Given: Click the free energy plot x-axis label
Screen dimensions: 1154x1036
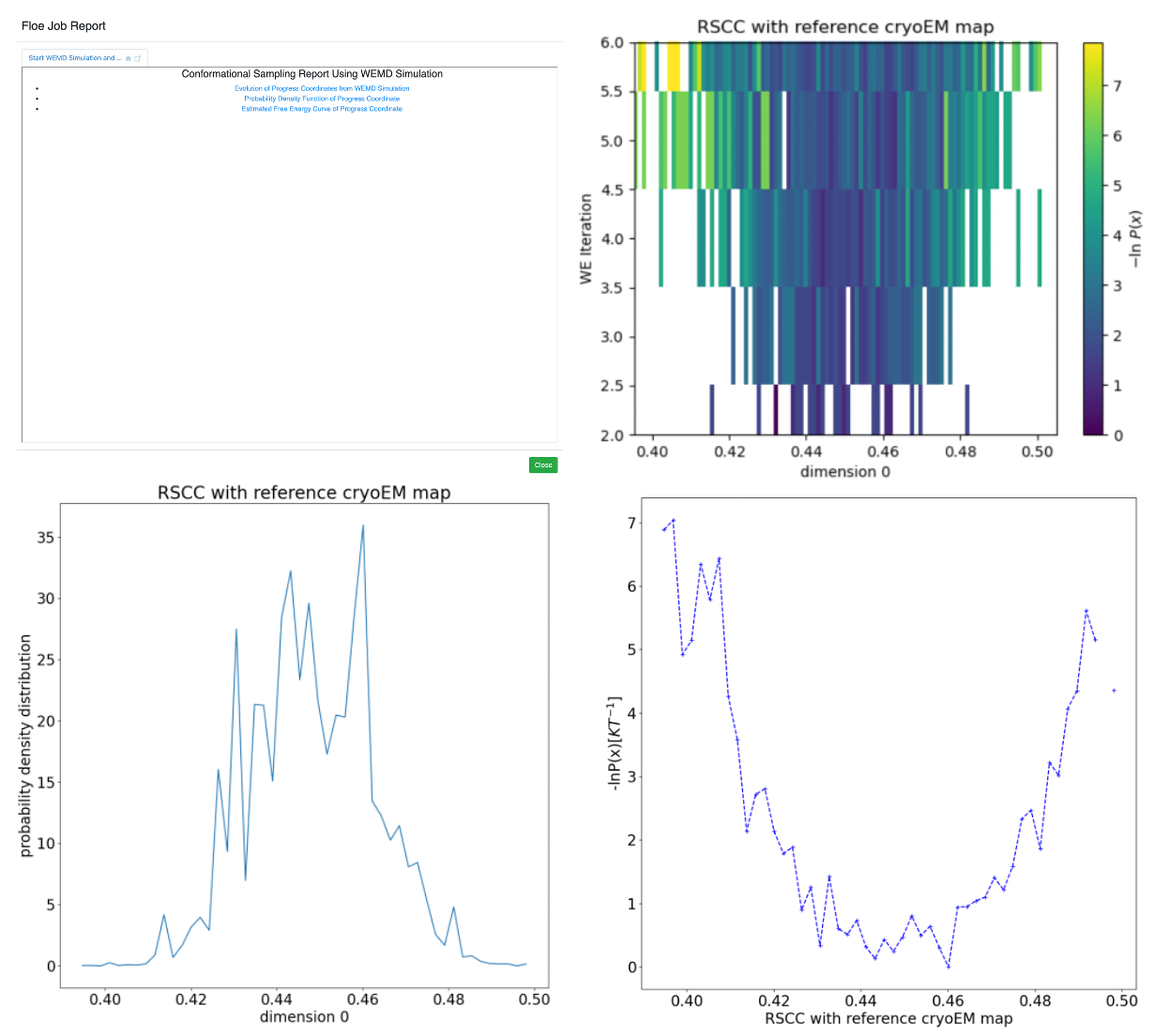Looking at the screenshot, I should click(x=888, y=1018).
